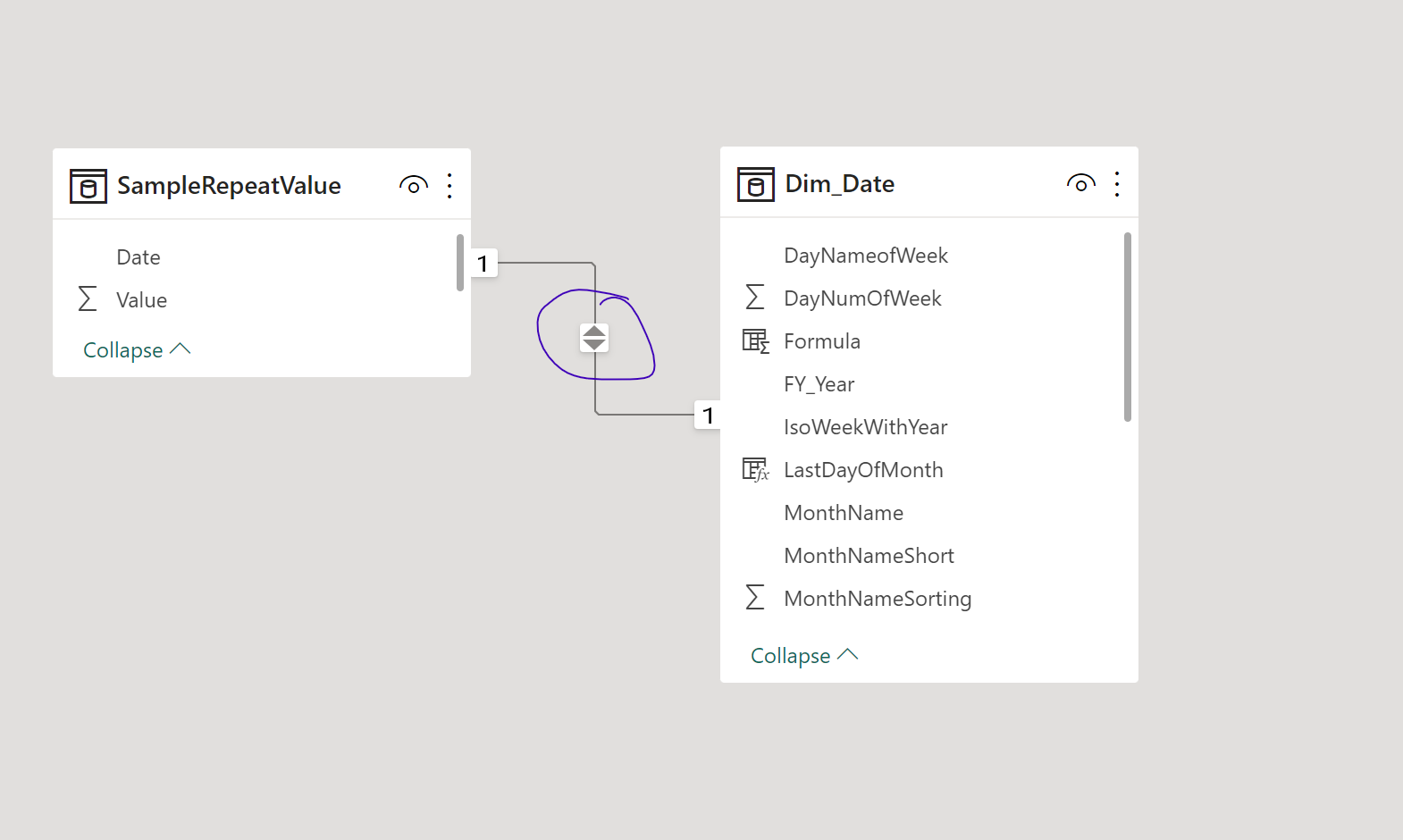1403x840 pixels.
Task: Collapse the Dim_Date table
Action: (x=804, y=656)
